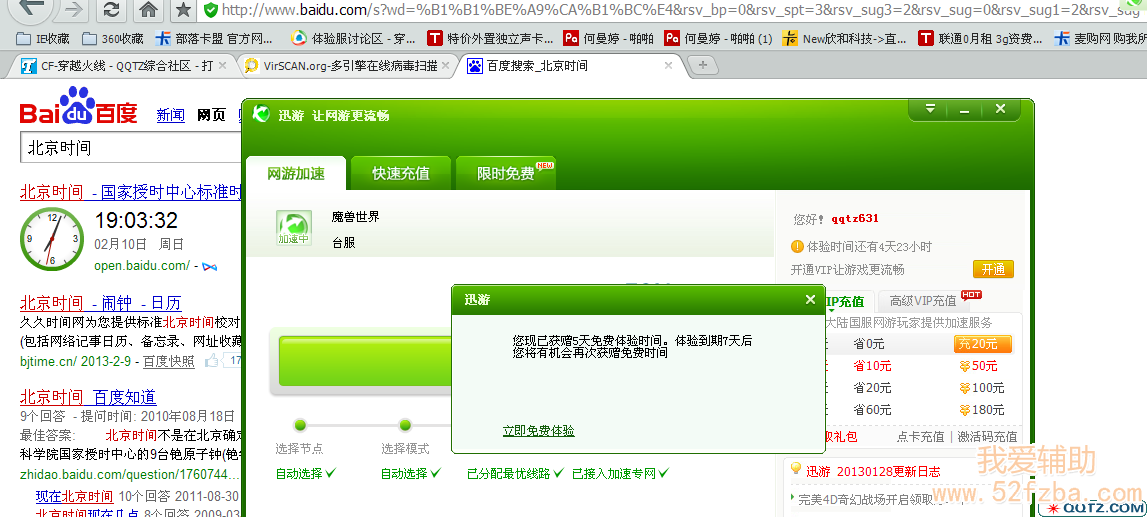Open the 迅游 window dropdown menu arrow
Screen dimensions: 1147x517
(930, 109)
